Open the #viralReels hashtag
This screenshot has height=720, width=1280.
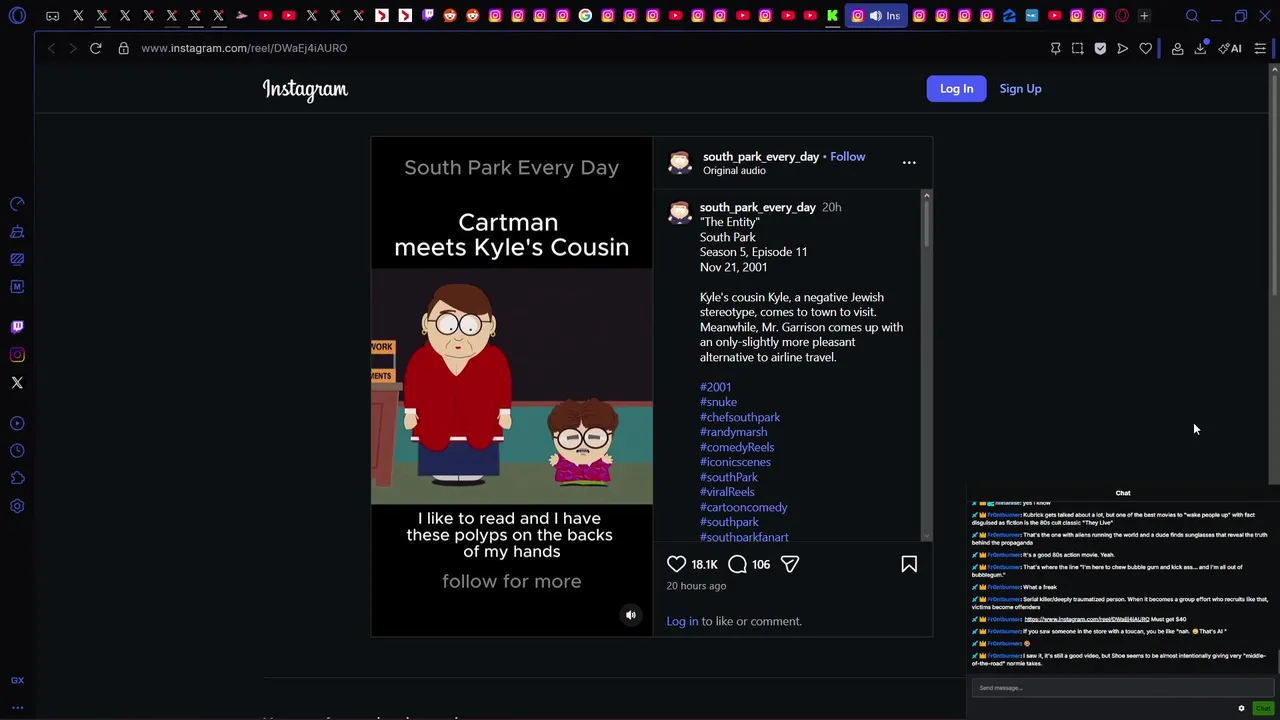pyautogui.click(x=727, y=492)
